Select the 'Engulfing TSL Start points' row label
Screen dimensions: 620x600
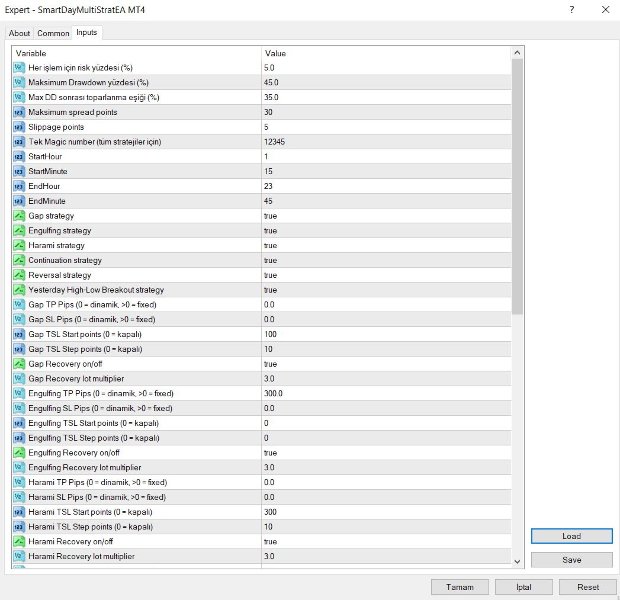tap(93, 423)
